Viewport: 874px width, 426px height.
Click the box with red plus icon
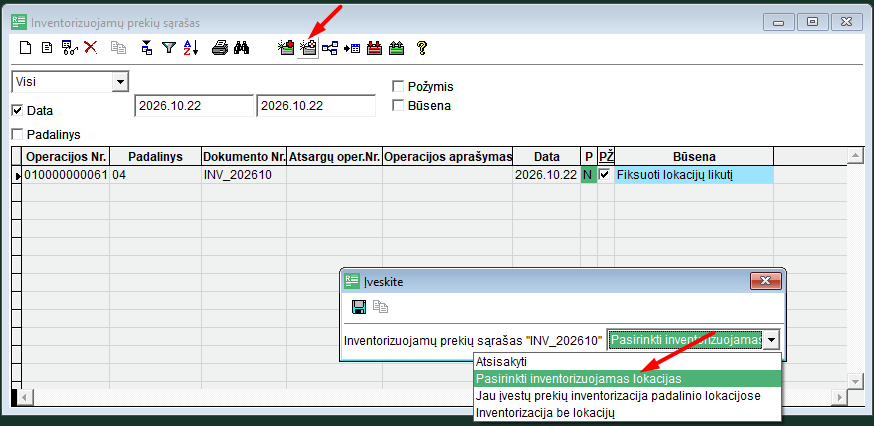tap(286, 48)
